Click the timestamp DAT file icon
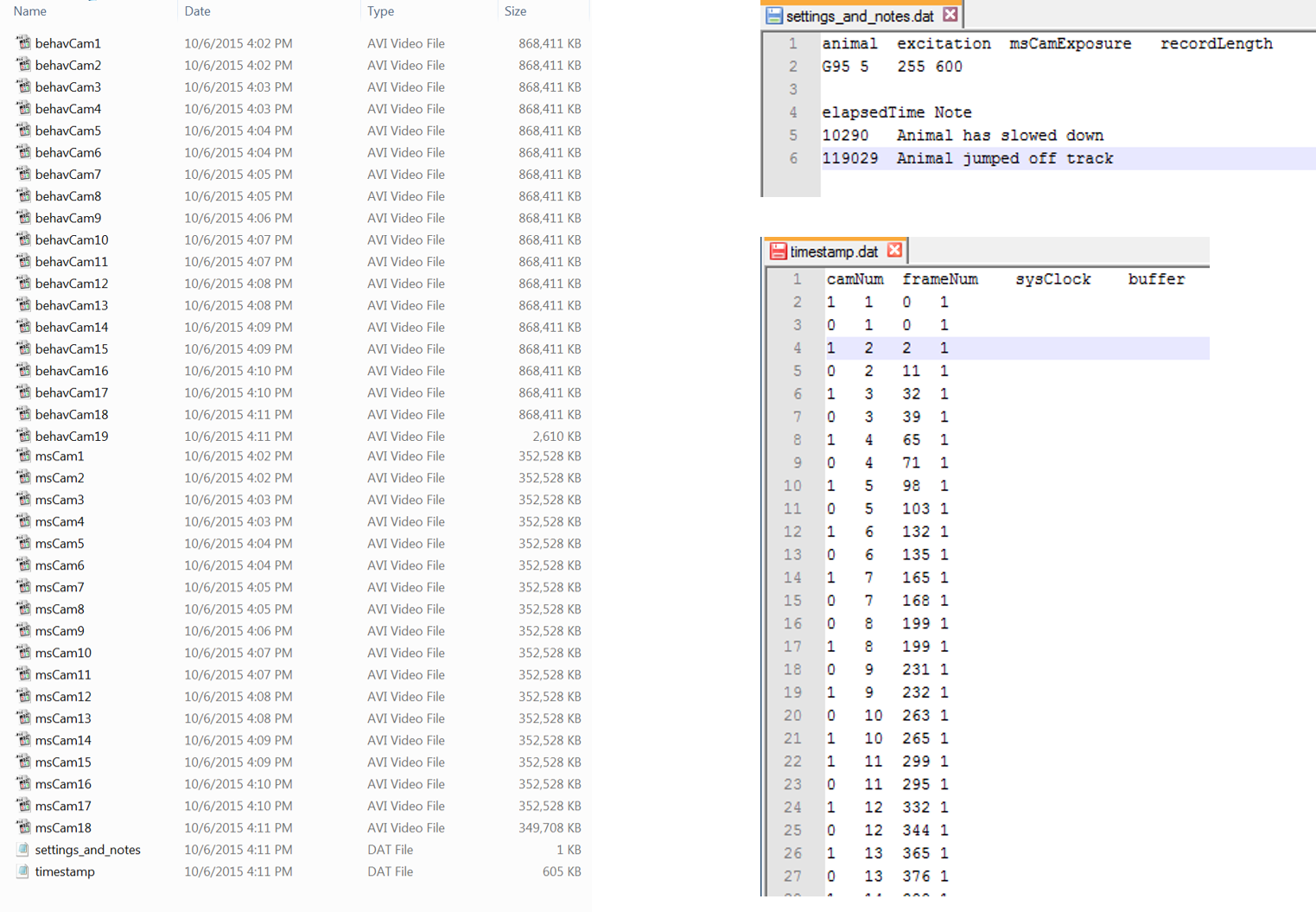Image resolution: width=1316 pixels, height=912 pixels. [23, 871]
